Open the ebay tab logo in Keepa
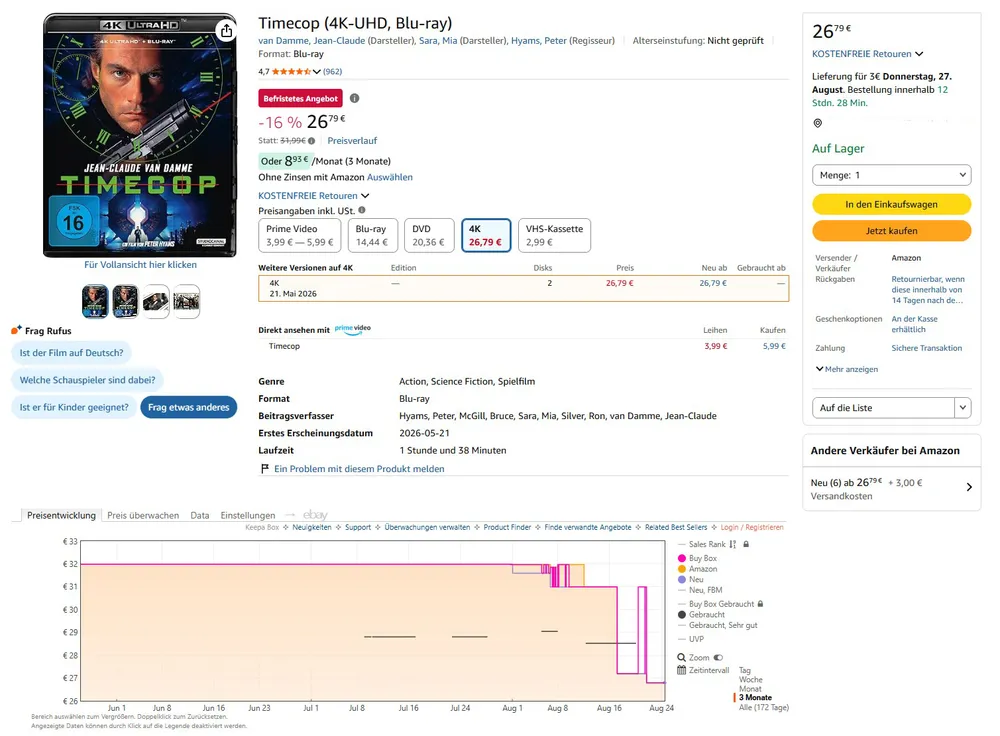This screenshot has width=1000, height=736. pyautogui.click(x=315, y=515)
